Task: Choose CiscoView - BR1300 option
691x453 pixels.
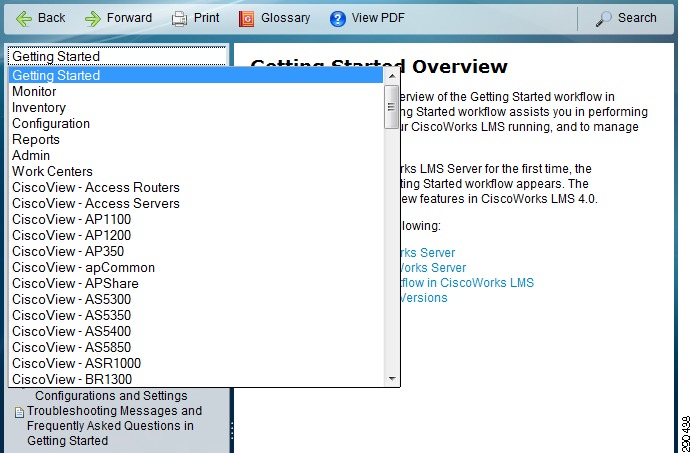Action: (x=196, y=379)
